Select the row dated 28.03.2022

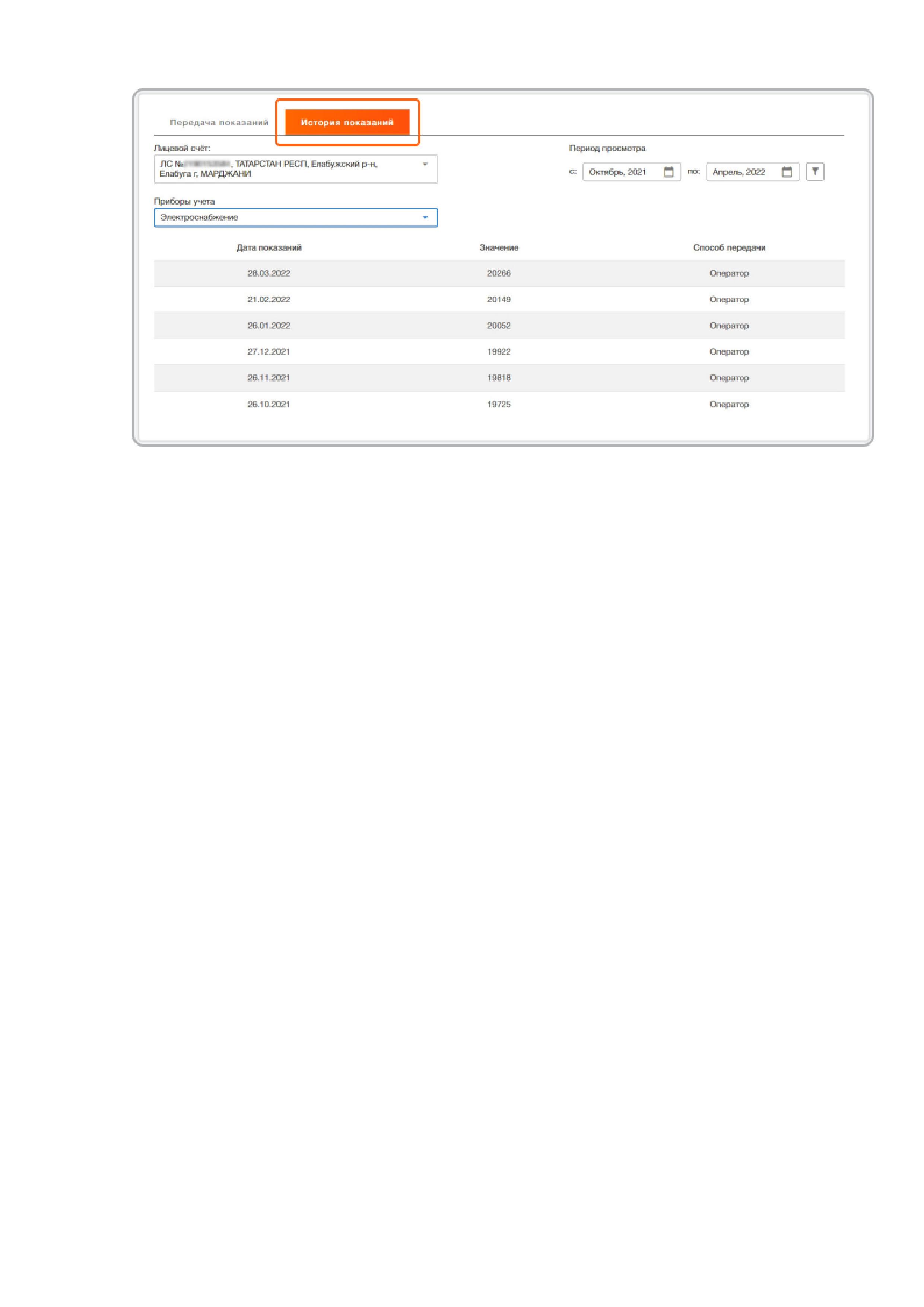(269, 273)
